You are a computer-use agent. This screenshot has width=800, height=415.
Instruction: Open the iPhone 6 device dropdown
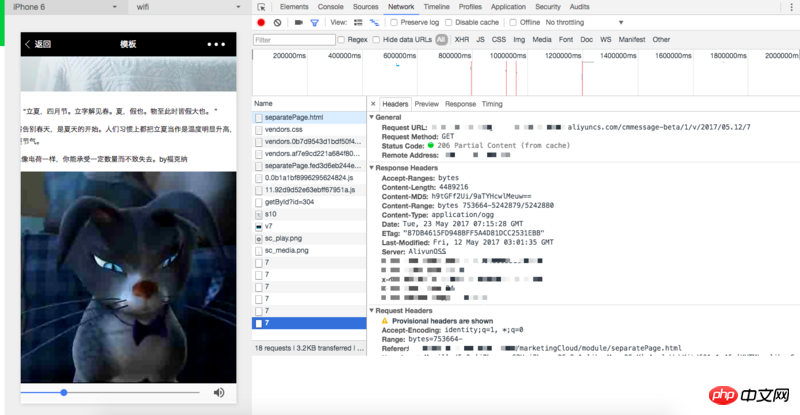pyautogui.click(x=64, y=7)
